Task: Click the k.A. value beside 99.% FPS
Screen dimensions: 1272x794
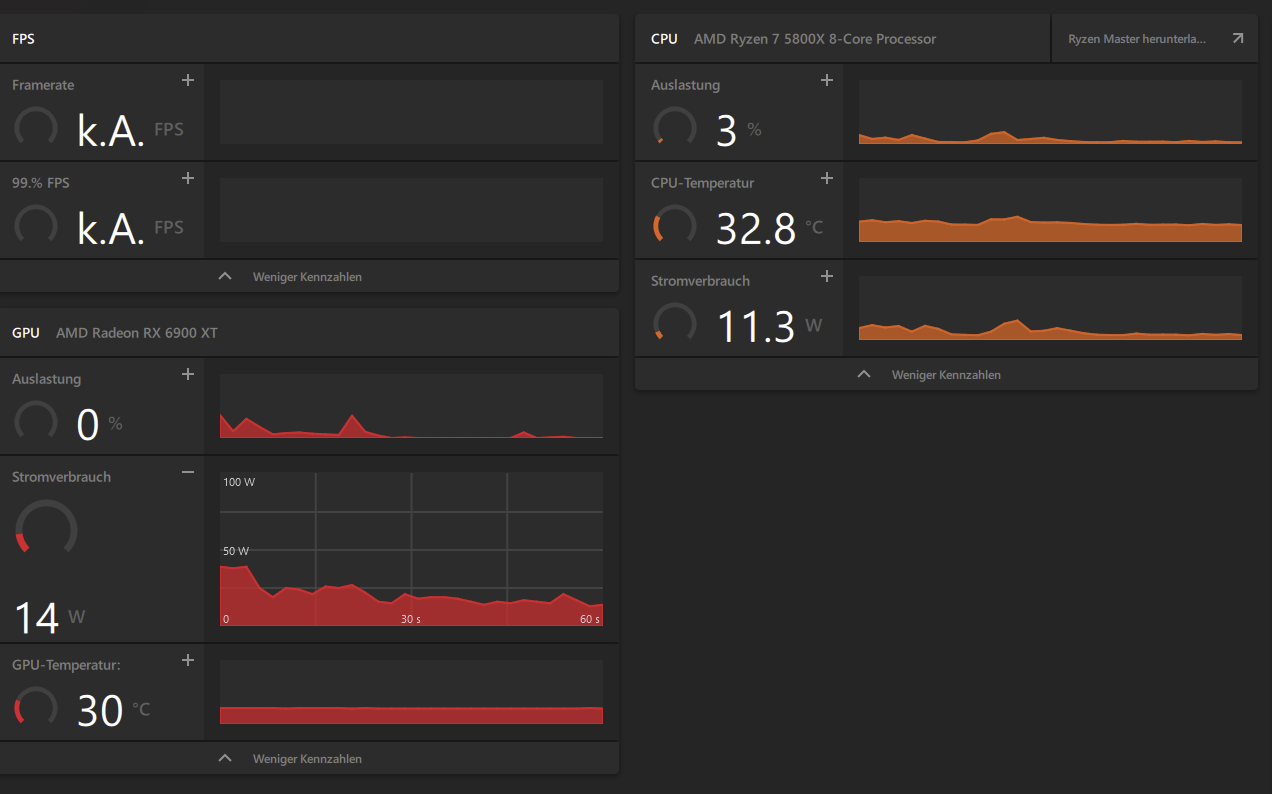Action: [x=111, y=228]
